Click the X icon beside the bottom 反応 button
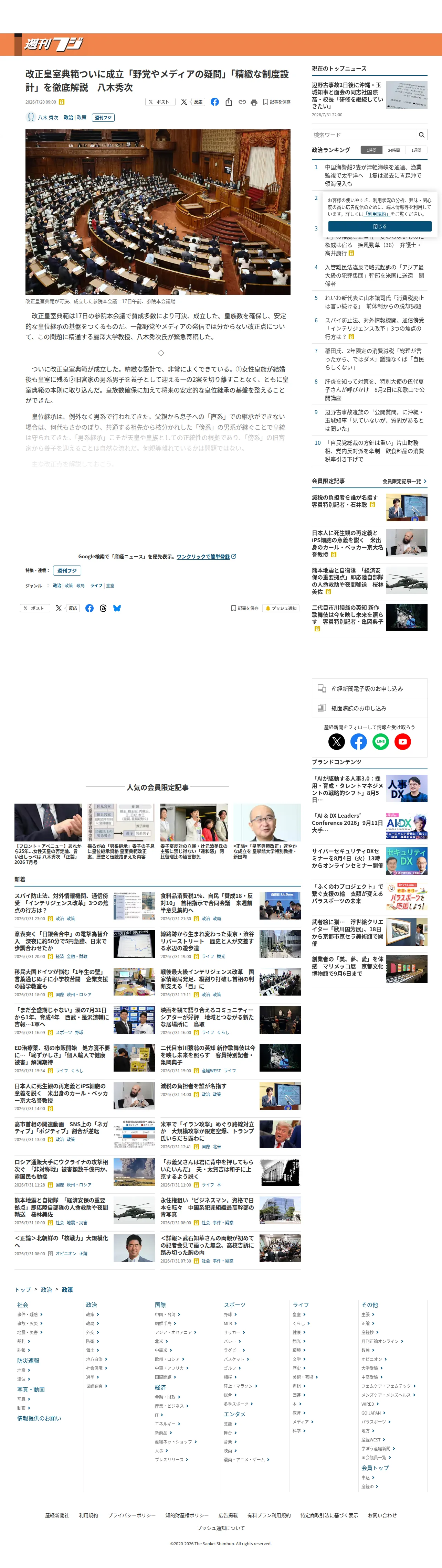 59,608
